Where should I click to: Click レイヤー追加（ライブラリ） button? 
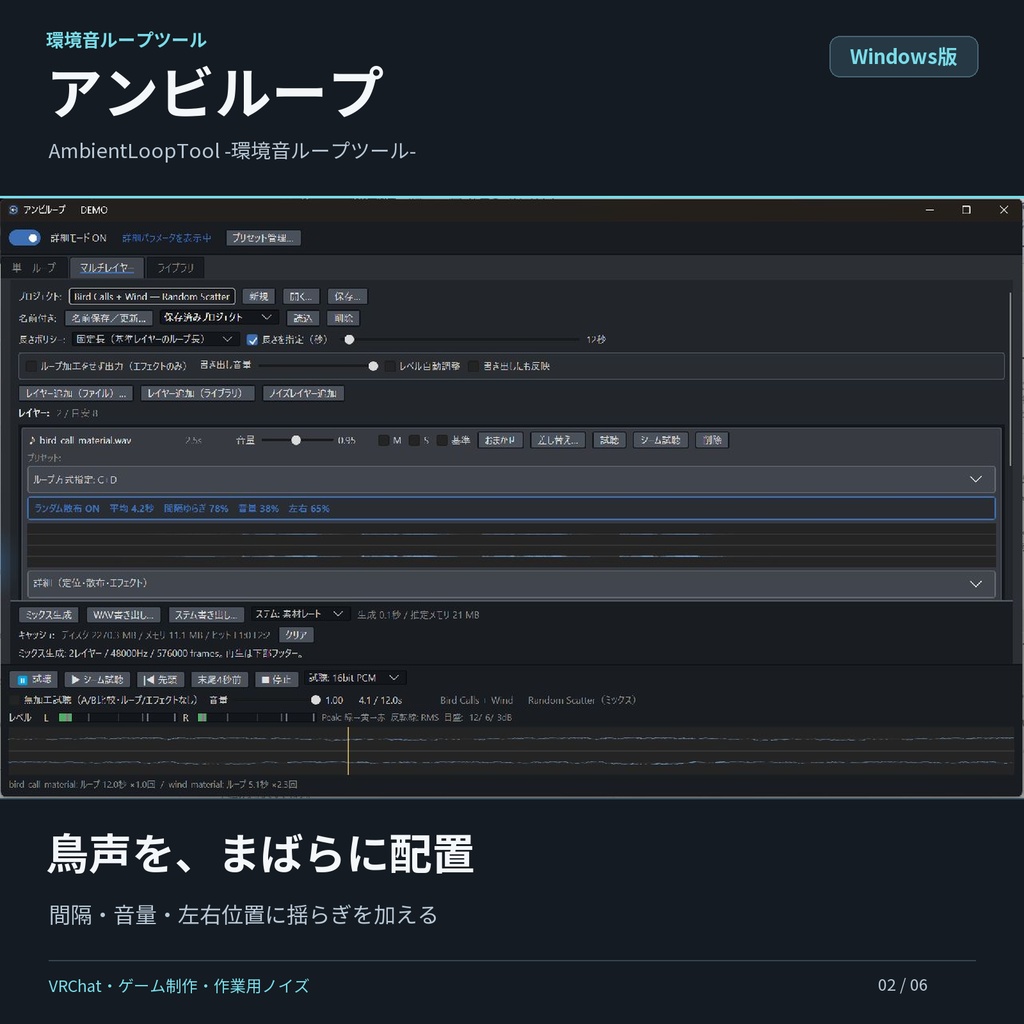197,393
